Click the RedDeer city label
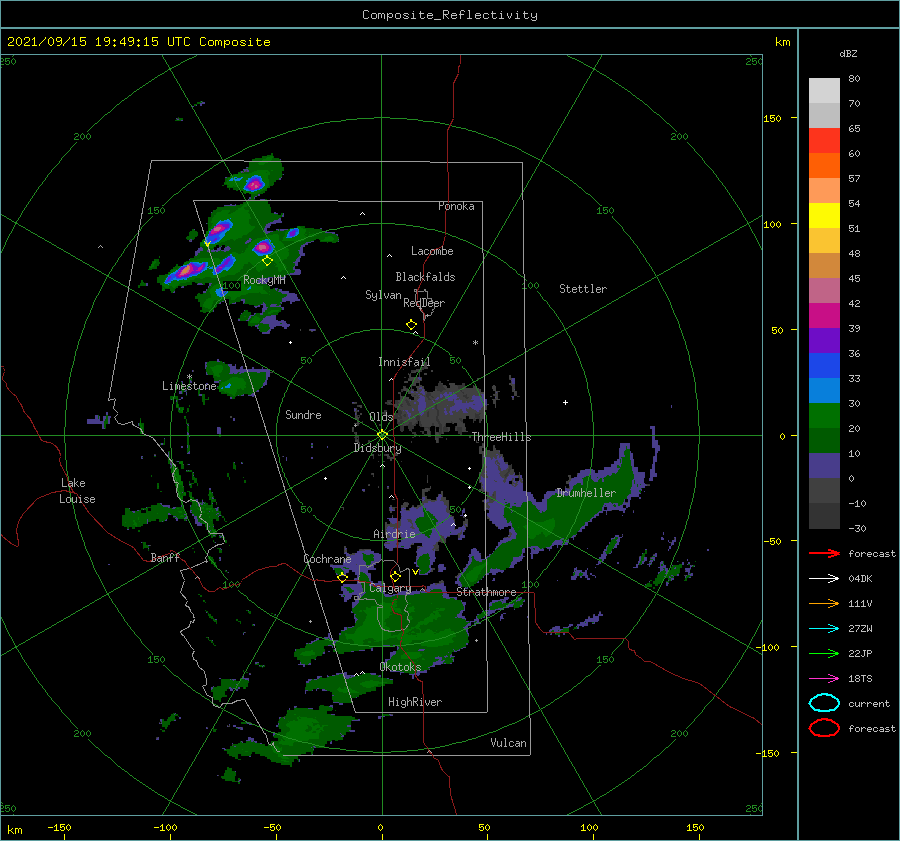Screen dimensions: 900x841 424,303
